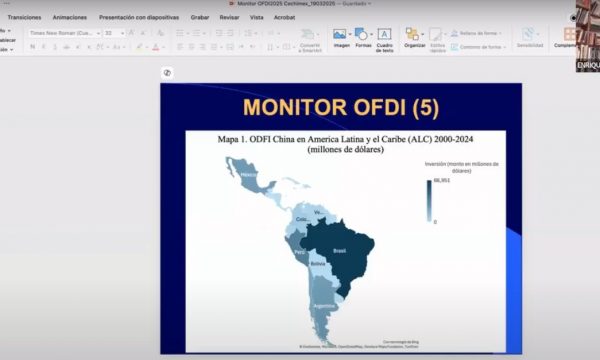The width and height of the screenshot is (600, 360).
Task: Switch to the Transiciones tab
Action: coord(24,18)
